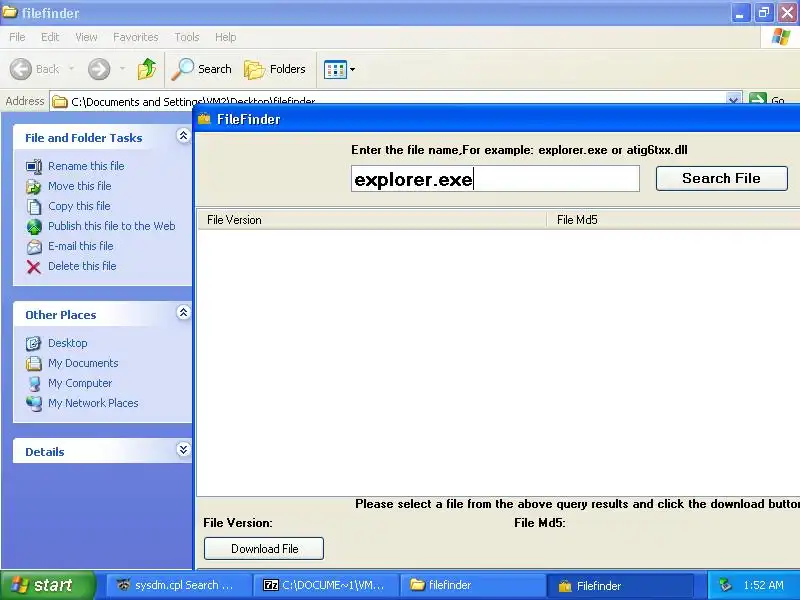Click the system tray network icon
This screenshot has width=800, height=600.
point(725,585)
